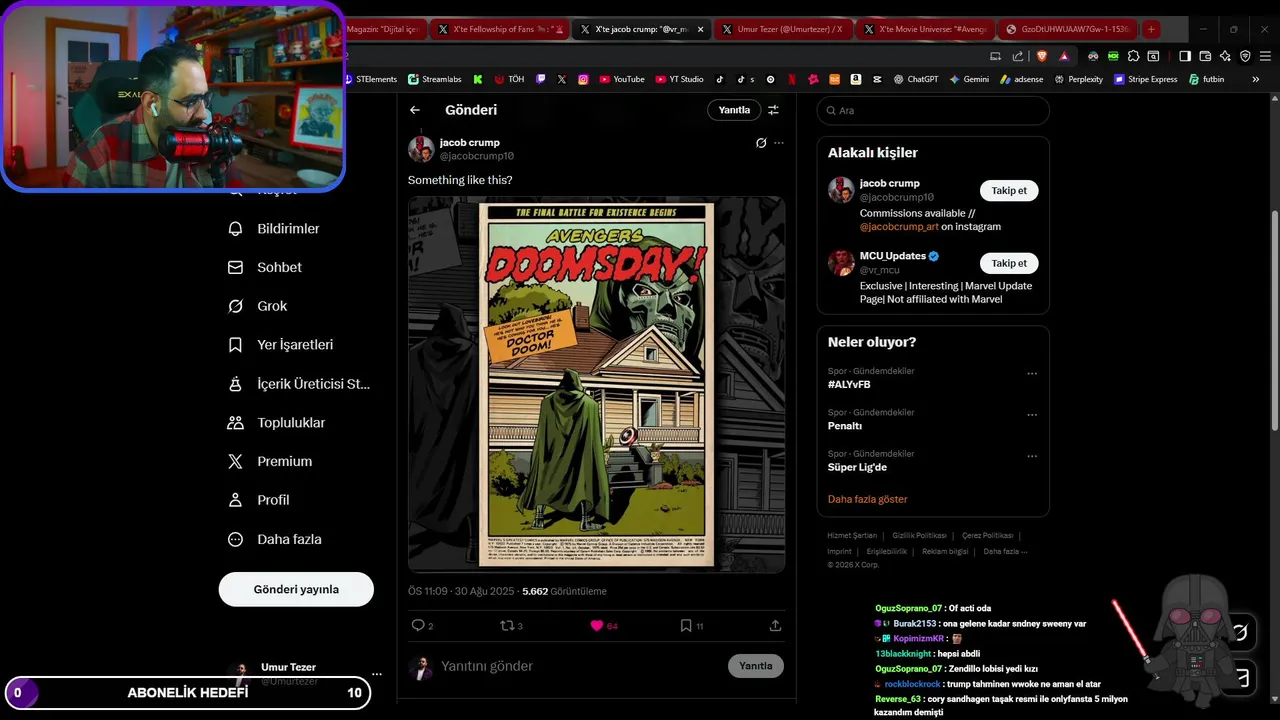
Task: Open @jacobcrump_art mention link
Action: 898,227
